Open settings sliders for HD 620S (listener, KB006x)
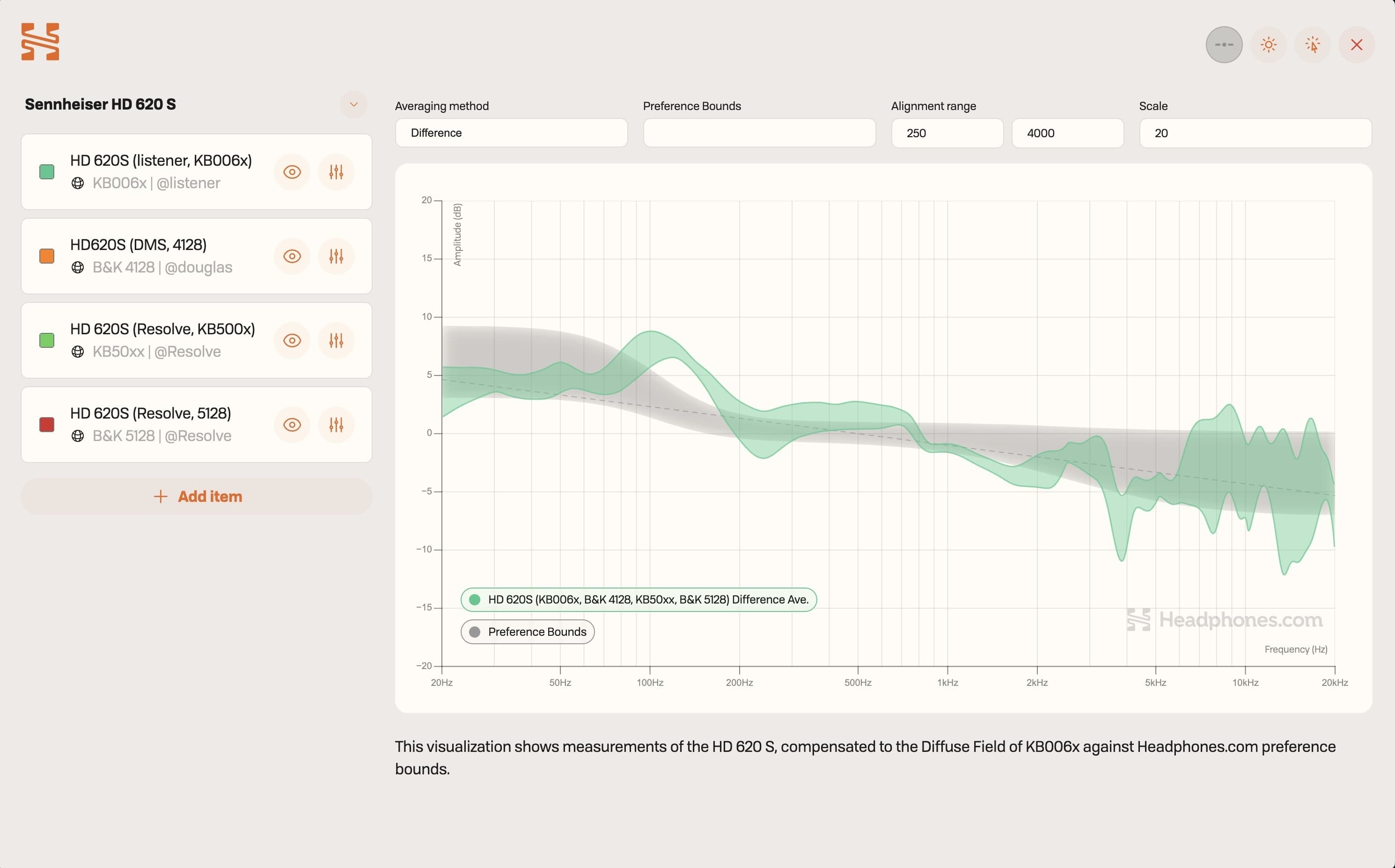 pos(336,172)
